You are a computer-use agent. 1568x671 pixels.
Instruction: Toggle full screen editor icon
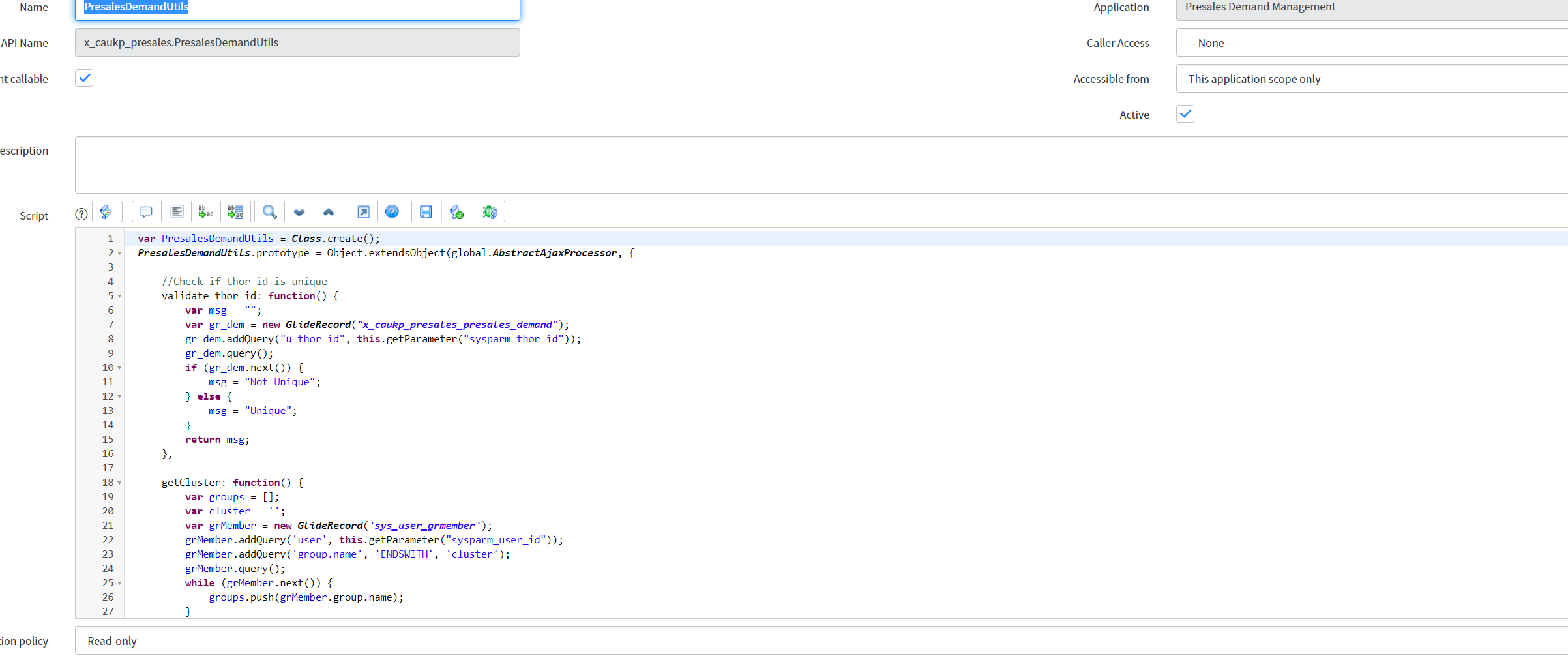pyautogui.click(x=363, y=212)
